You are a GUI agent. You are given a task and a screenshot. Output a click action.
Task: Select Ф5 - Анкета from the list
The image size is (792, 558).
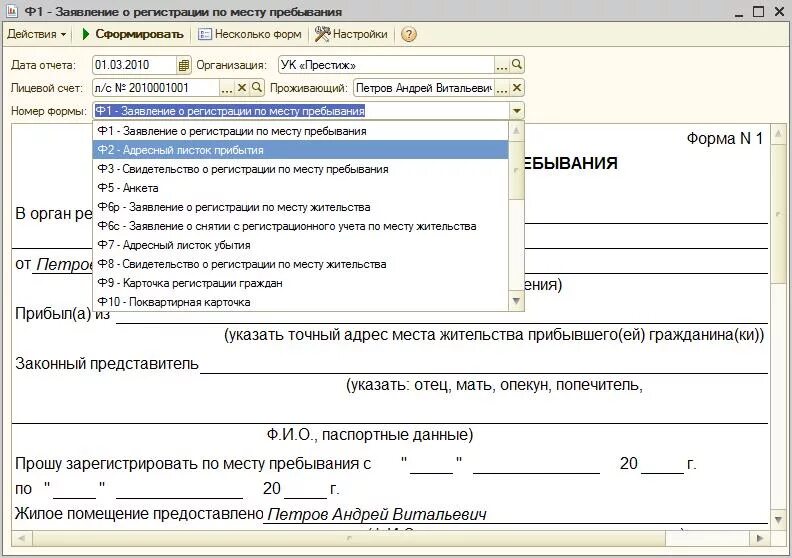(301, 188)
